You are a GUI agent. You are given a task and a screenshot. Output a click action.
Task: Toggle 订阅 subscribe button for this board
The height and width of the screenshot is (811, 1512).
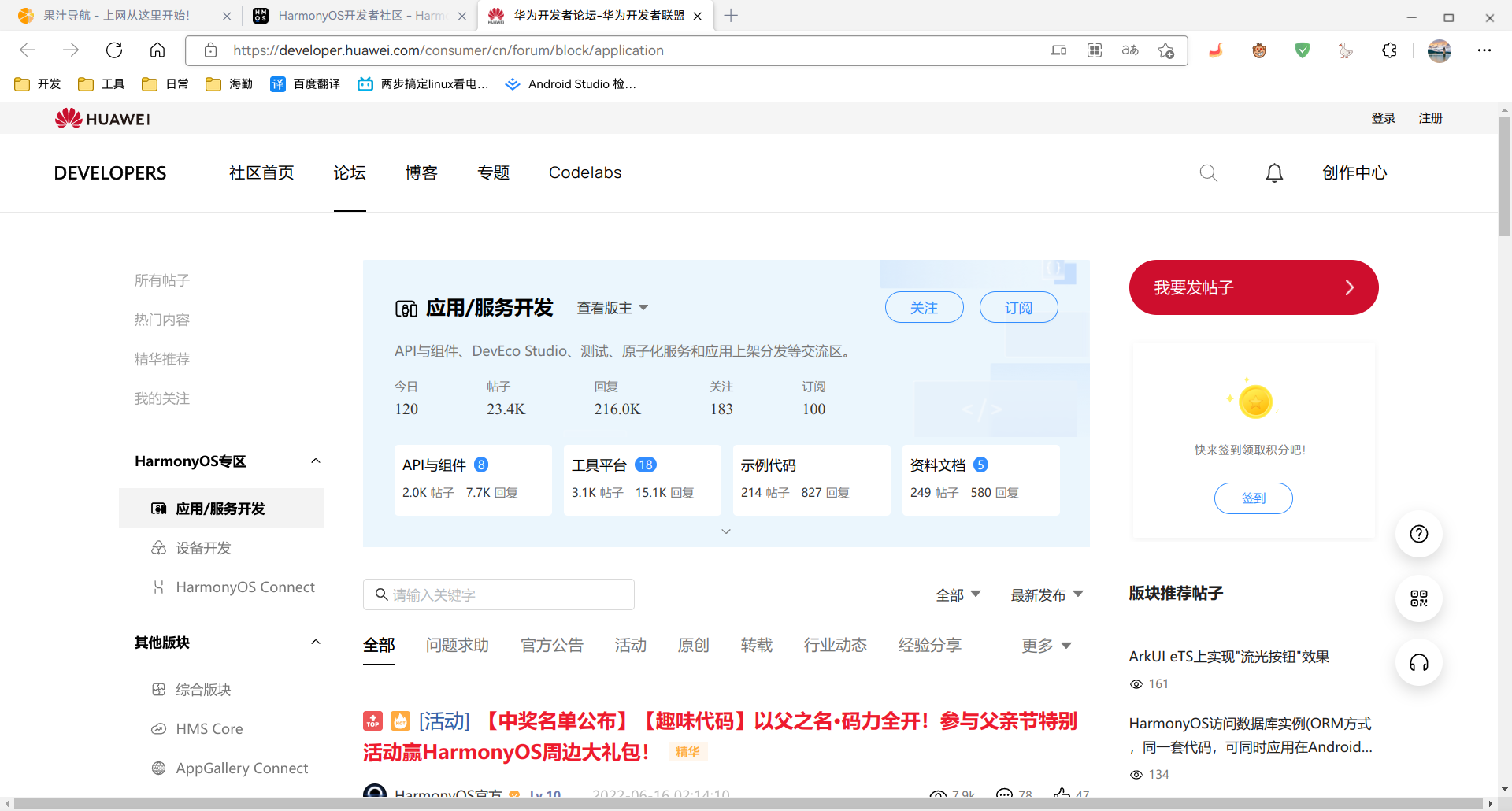pyautogui.click(x=1018, y=308)
